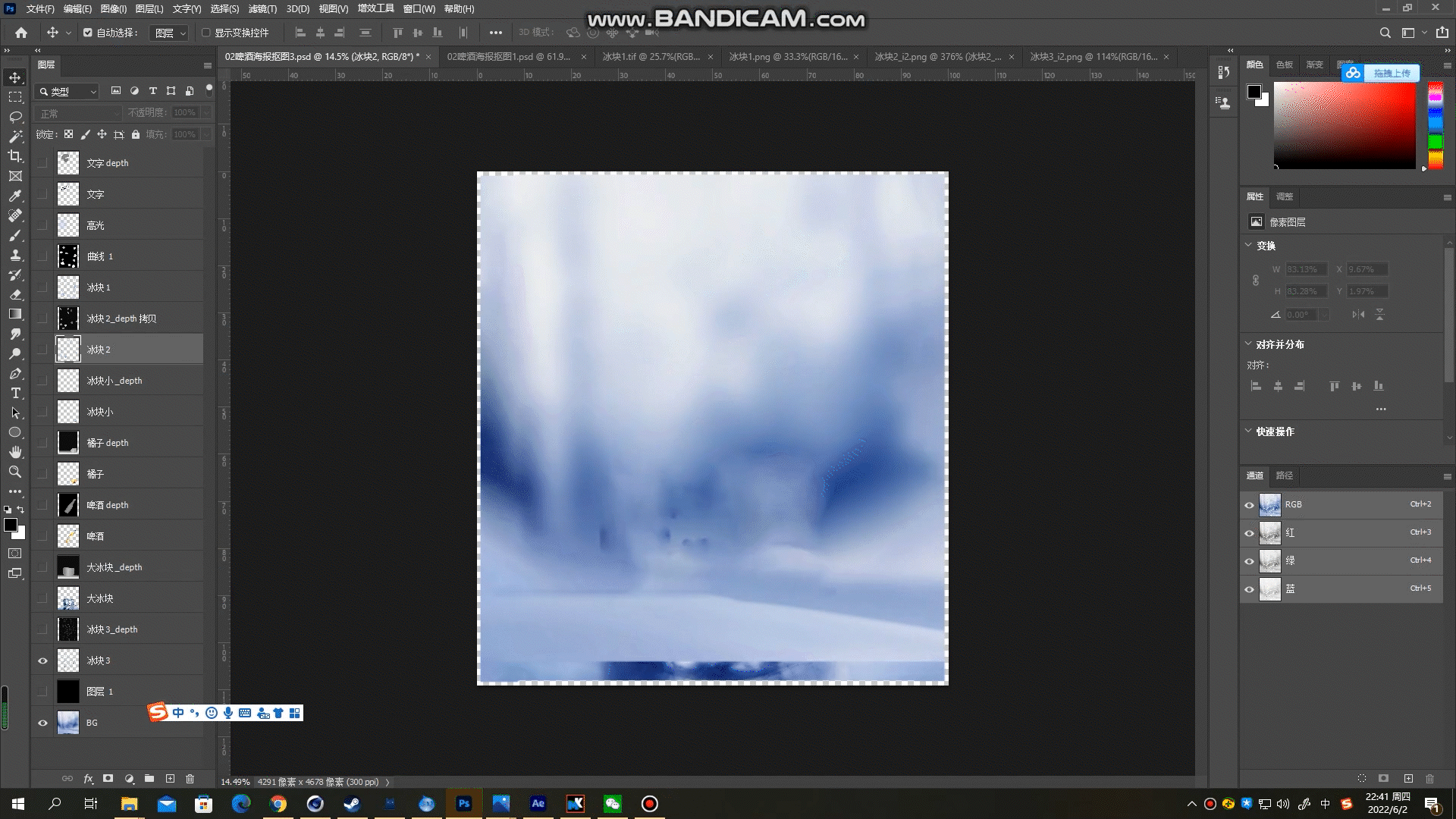Image resolution: width=1456 pixels, height=819 pixels.
Task: Select the Hand tool
Action: pos(15,452)
